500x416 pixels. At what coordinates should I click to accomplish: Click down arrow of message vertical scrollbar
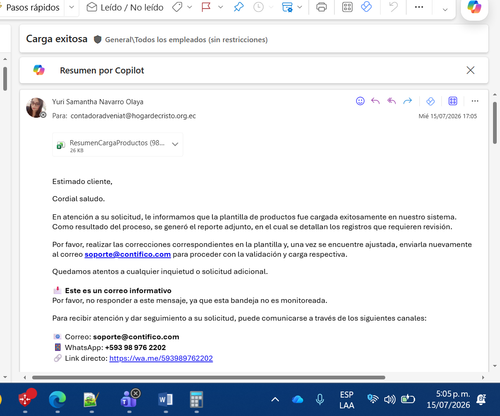[495, 366]
